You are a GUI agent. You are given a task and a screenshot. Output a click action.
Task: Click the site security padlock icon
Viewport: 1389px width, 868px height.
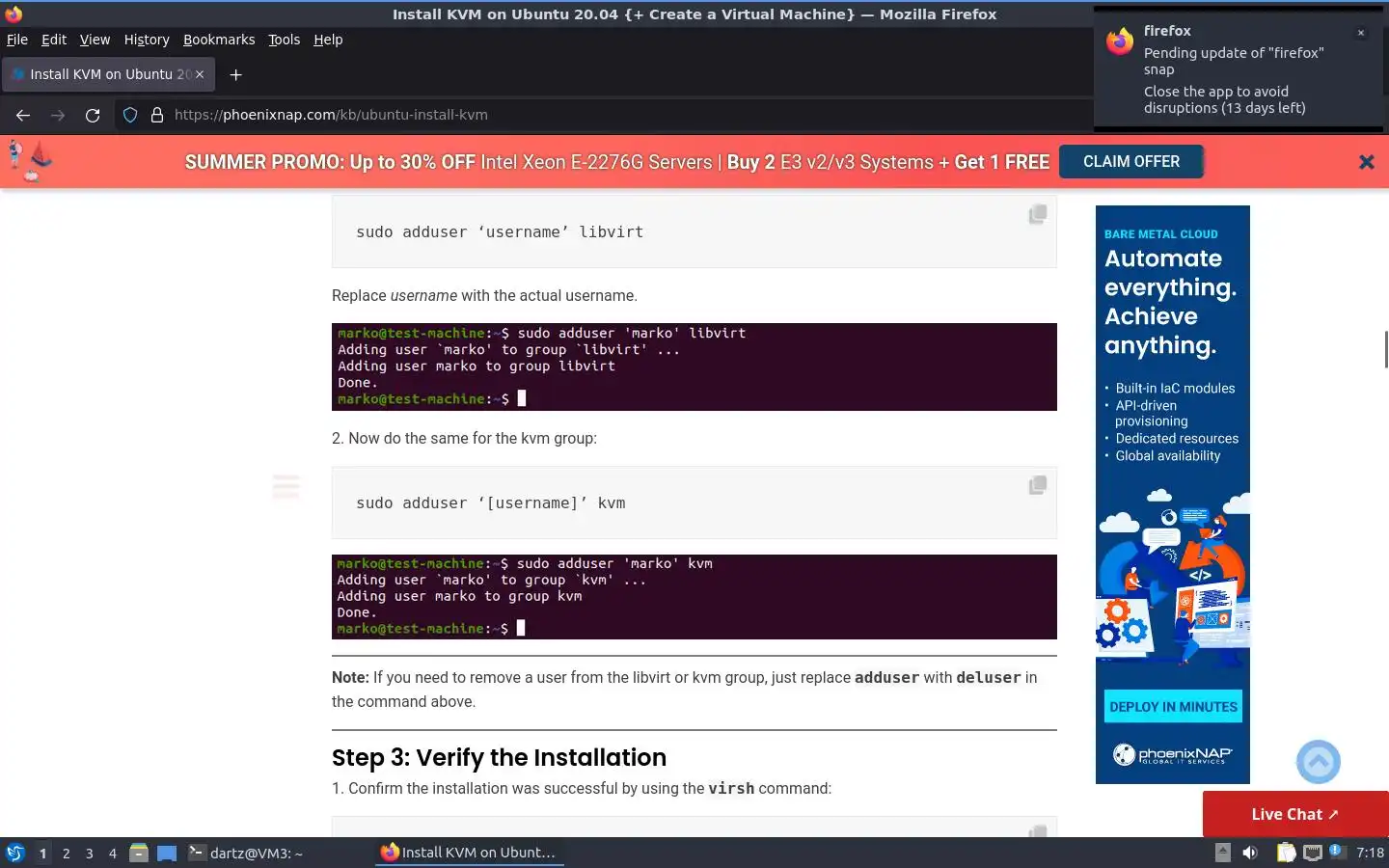157,115
